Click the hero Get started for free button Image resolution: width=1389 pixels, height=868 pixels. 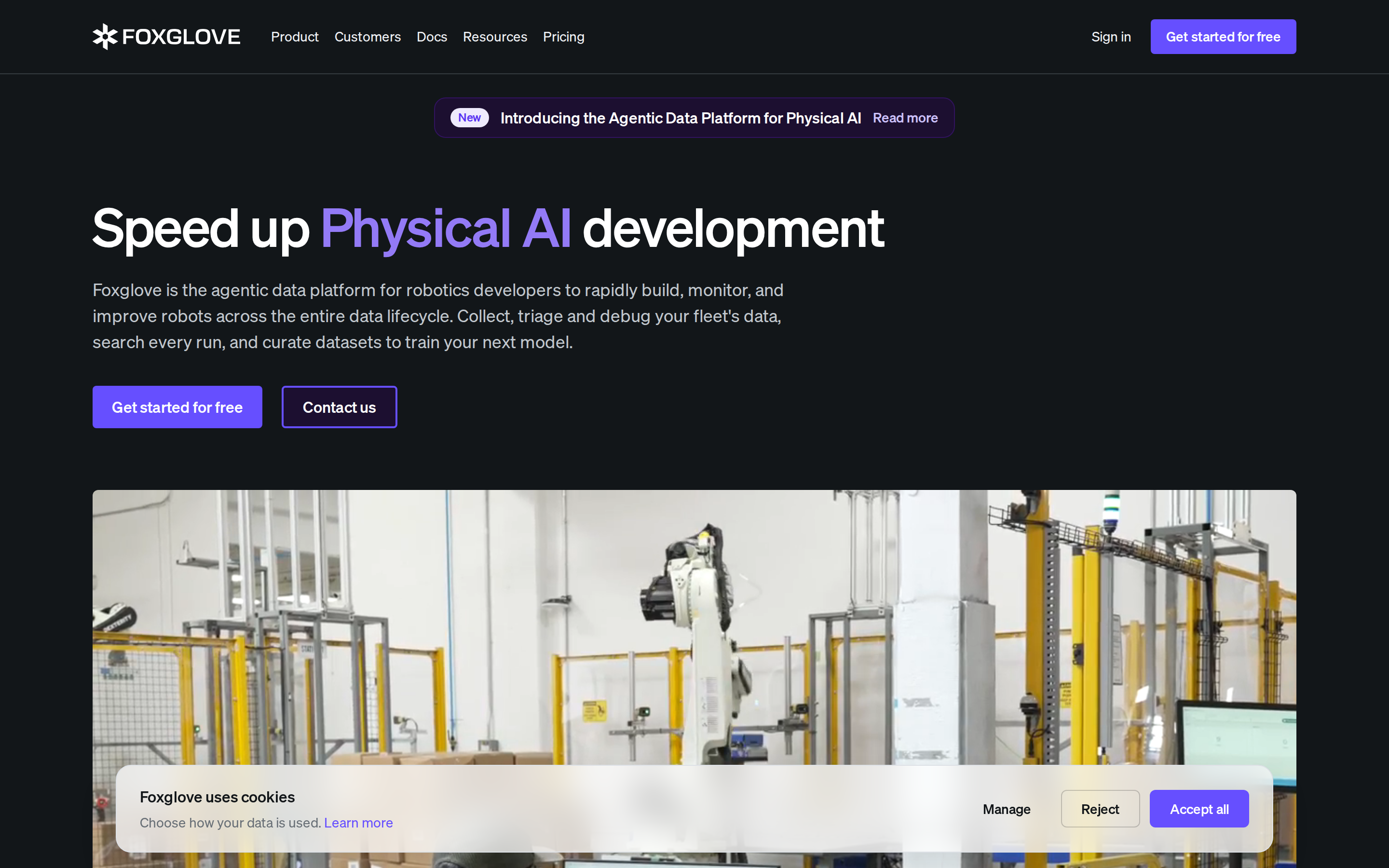point(177,407)
